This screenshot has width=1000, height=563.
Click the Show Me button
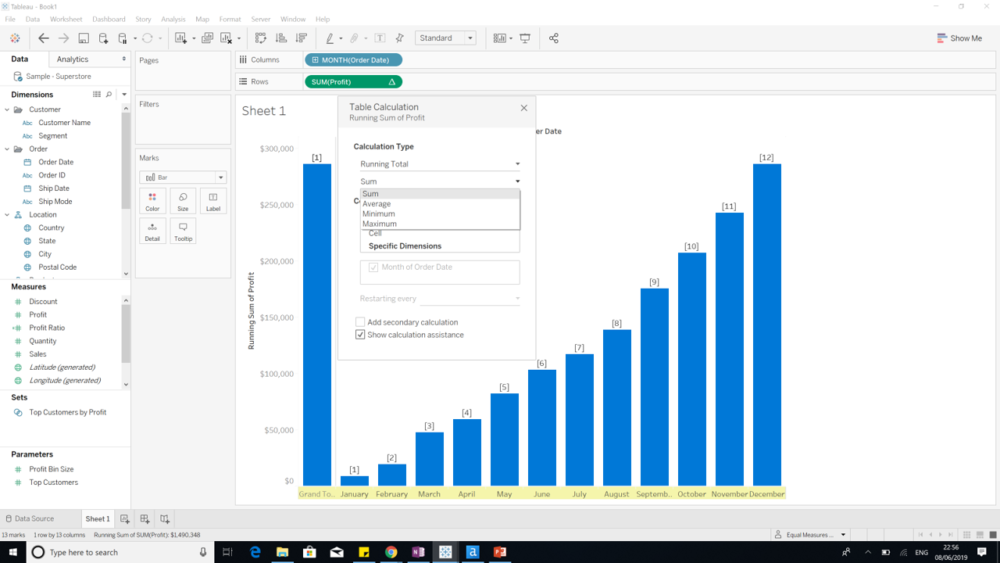pos(959,38)
